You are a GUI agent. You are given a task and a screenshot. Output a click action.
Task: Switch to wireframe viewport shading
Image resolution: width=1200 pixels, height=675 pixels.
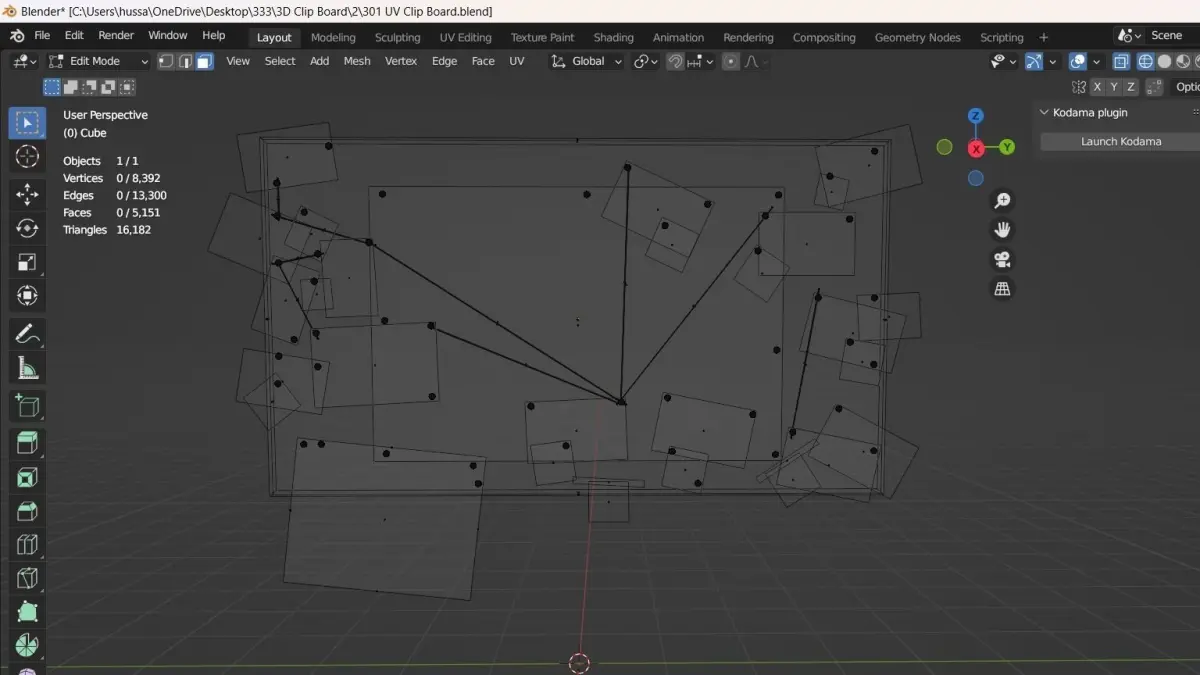(1146, 61)
